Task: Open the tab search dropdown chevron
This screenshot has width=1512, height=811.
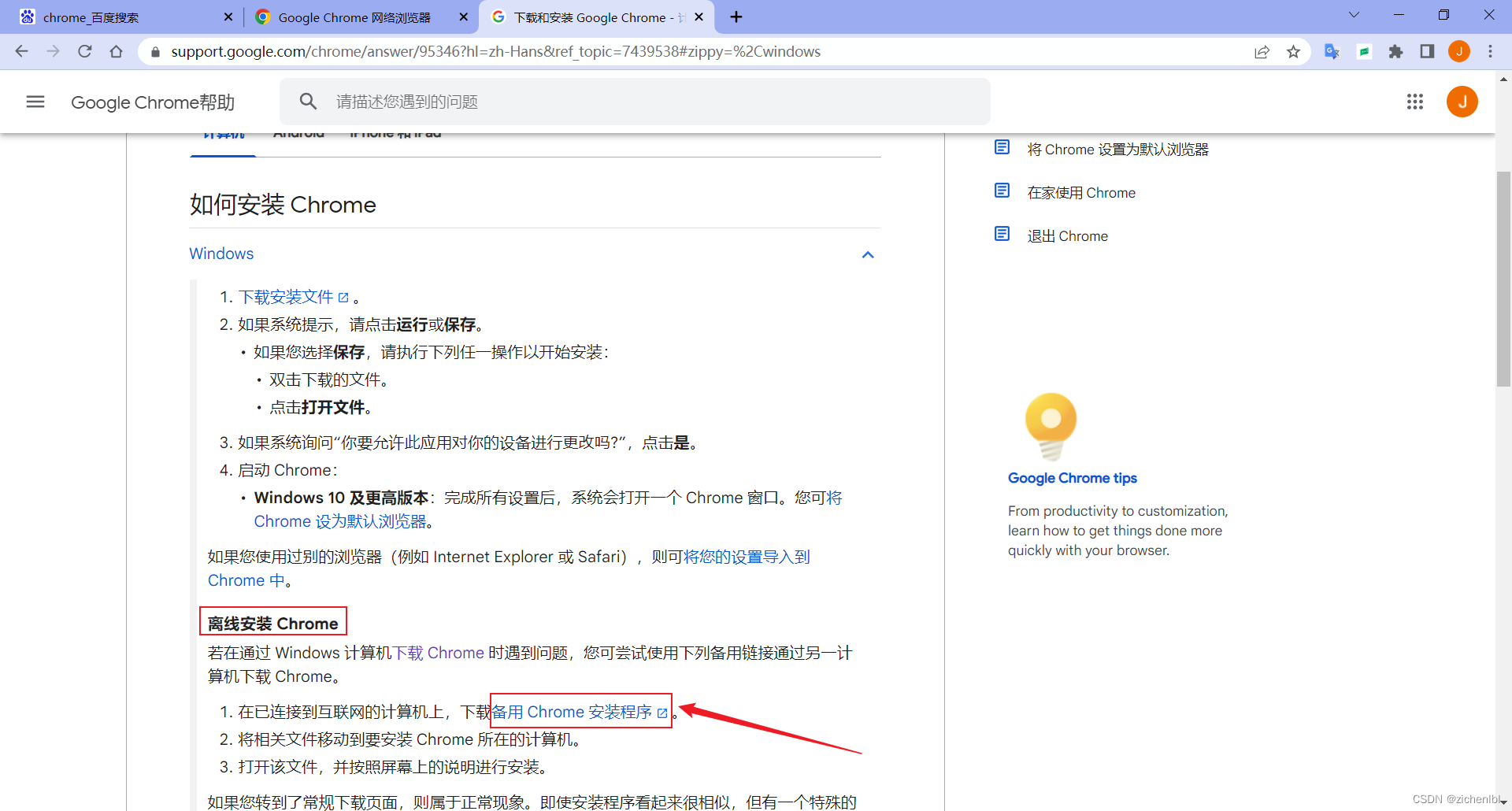Action: click(1354, 14)
